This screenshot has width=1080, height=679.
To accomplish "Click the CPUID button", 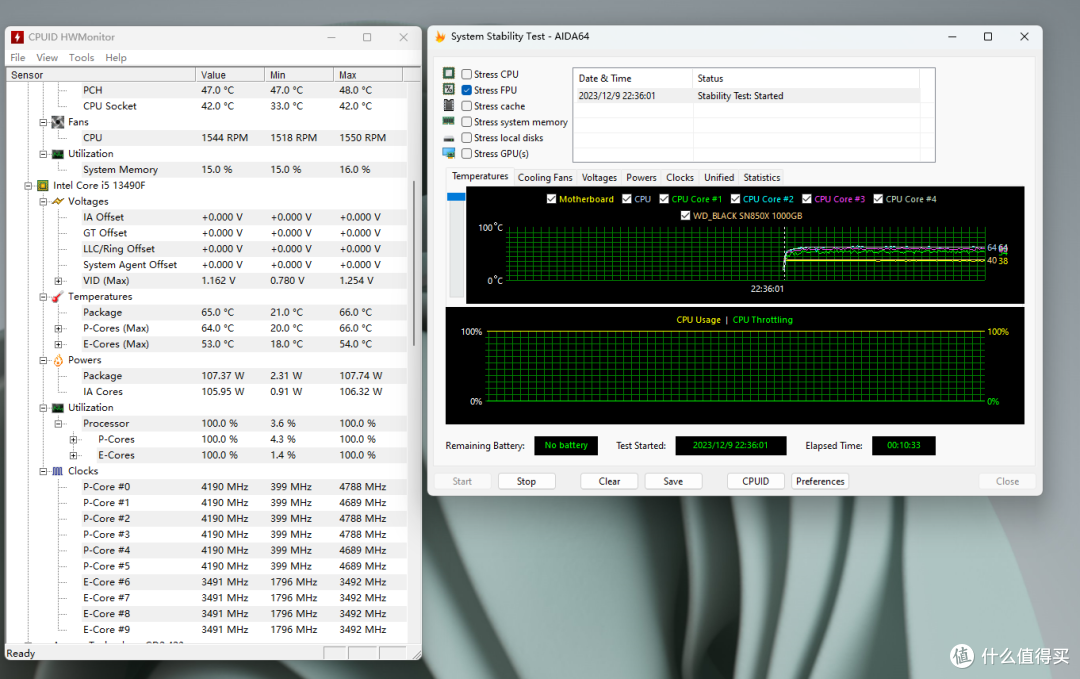I will [756, 481].
